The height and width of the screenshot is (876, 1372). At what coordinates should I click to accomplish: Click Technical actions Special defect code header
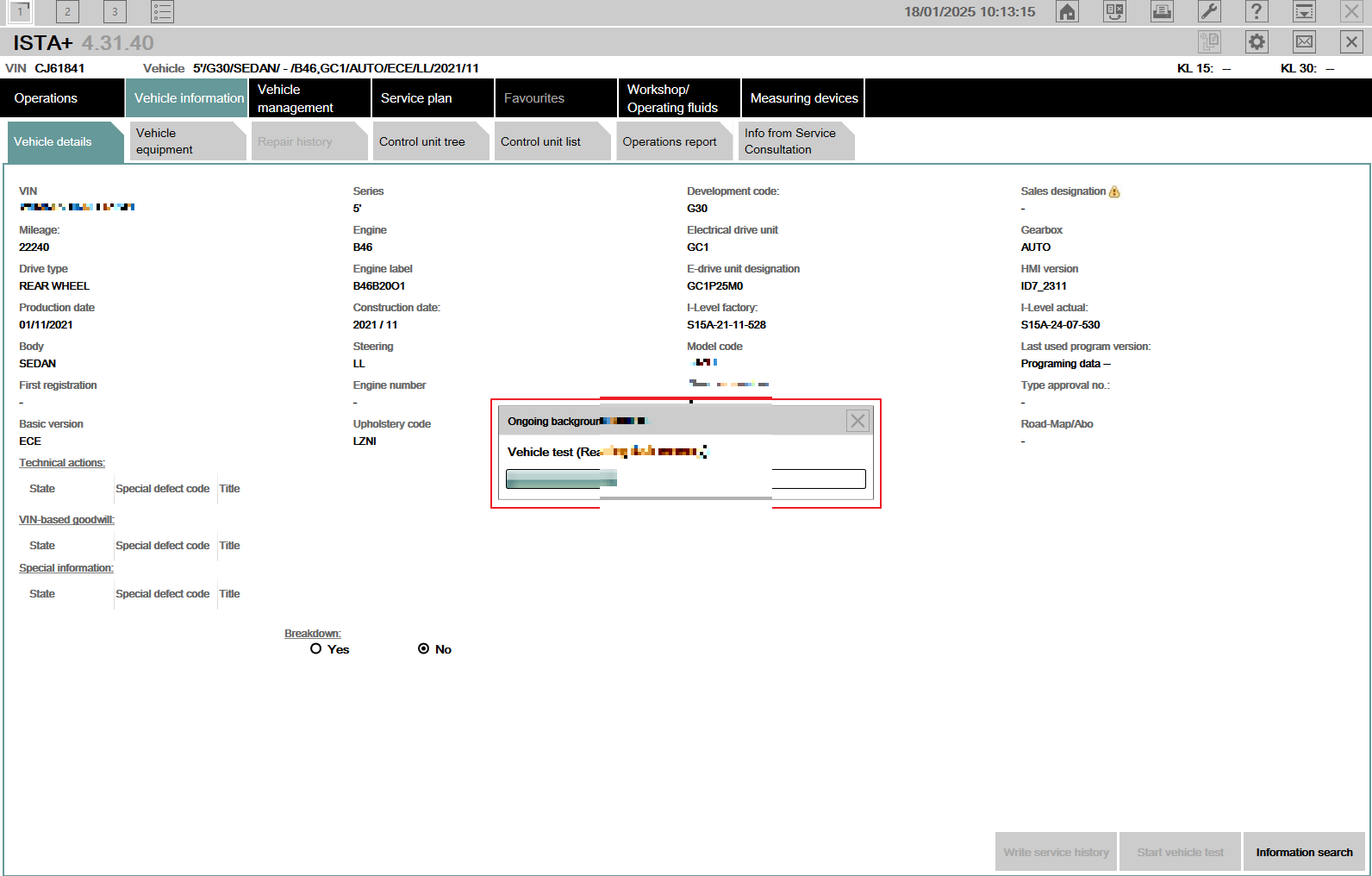[x=163, y=489]
